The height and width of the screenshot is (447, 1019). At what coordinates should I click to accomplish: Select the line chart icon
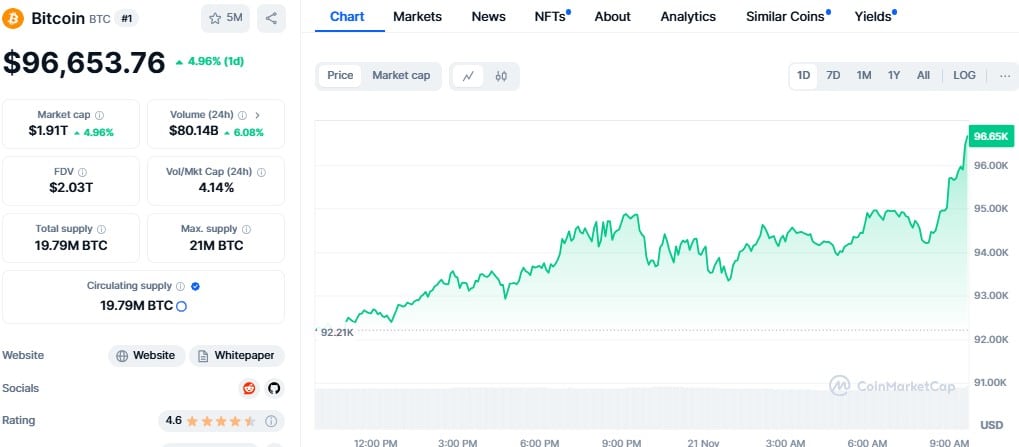point(468,76)
